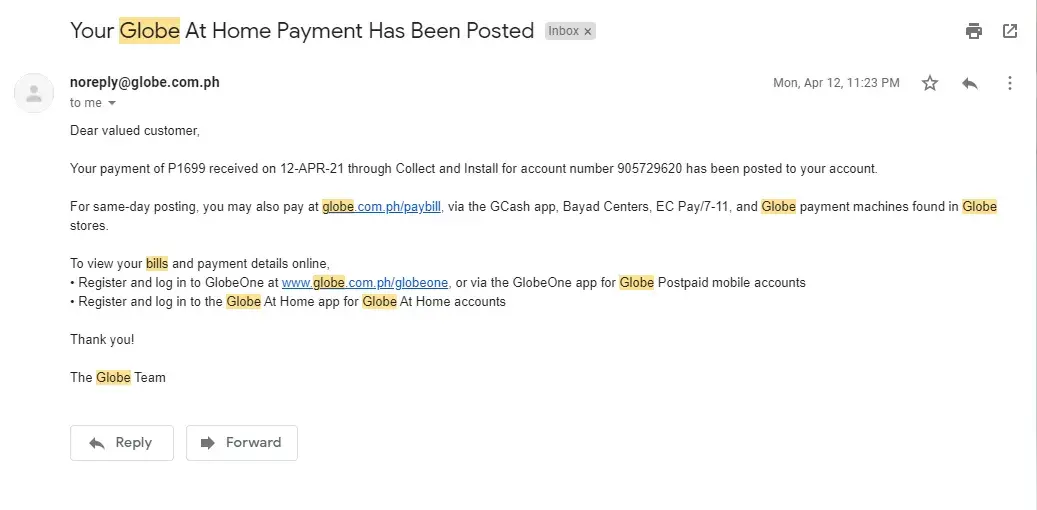This screenshot has width=1037, height=510.
Task: Click "The Globe Team" signature line
Action: click(x=118, y=378)
